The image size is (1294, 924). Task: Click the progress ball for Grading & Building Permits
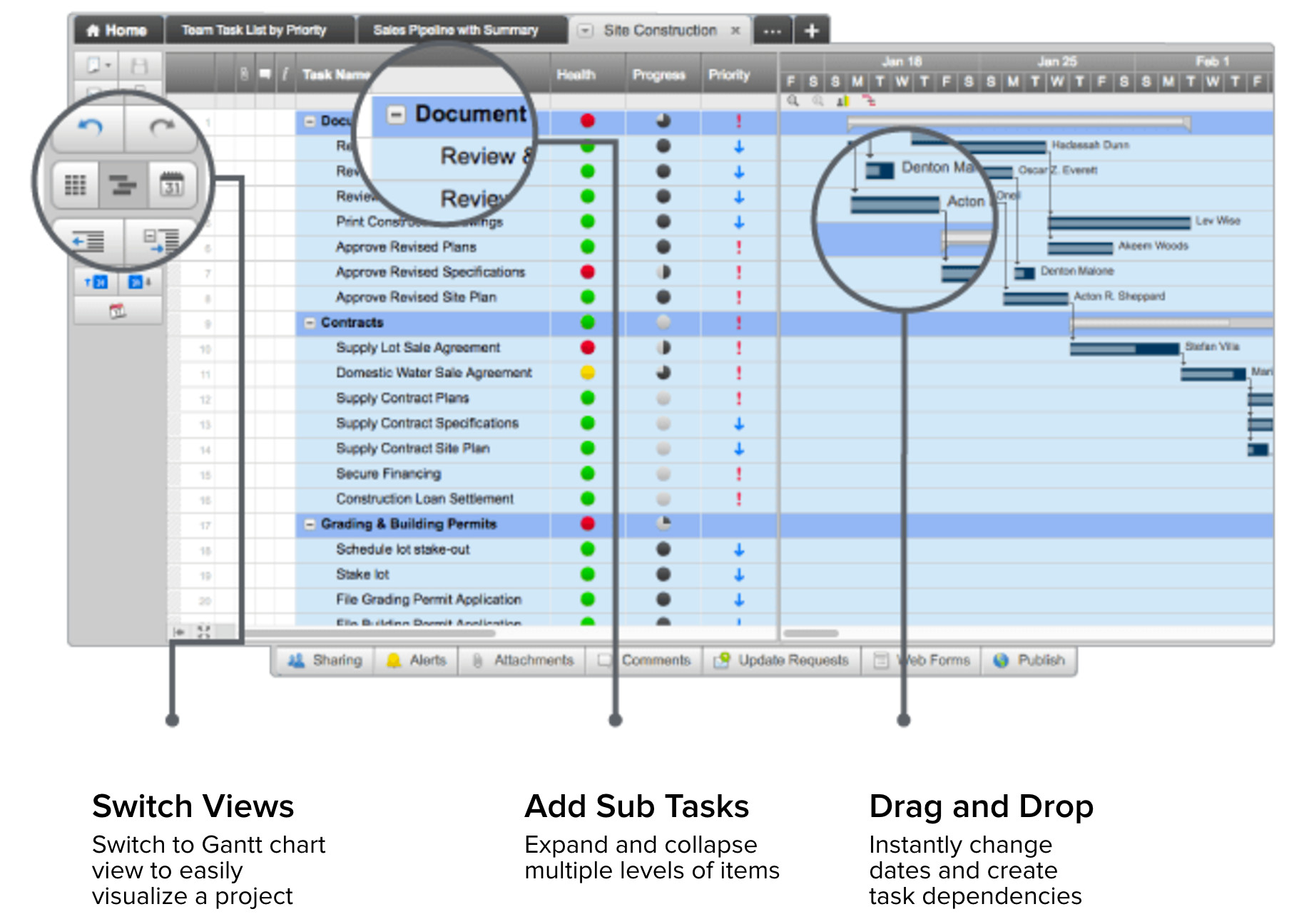[663, 524]
